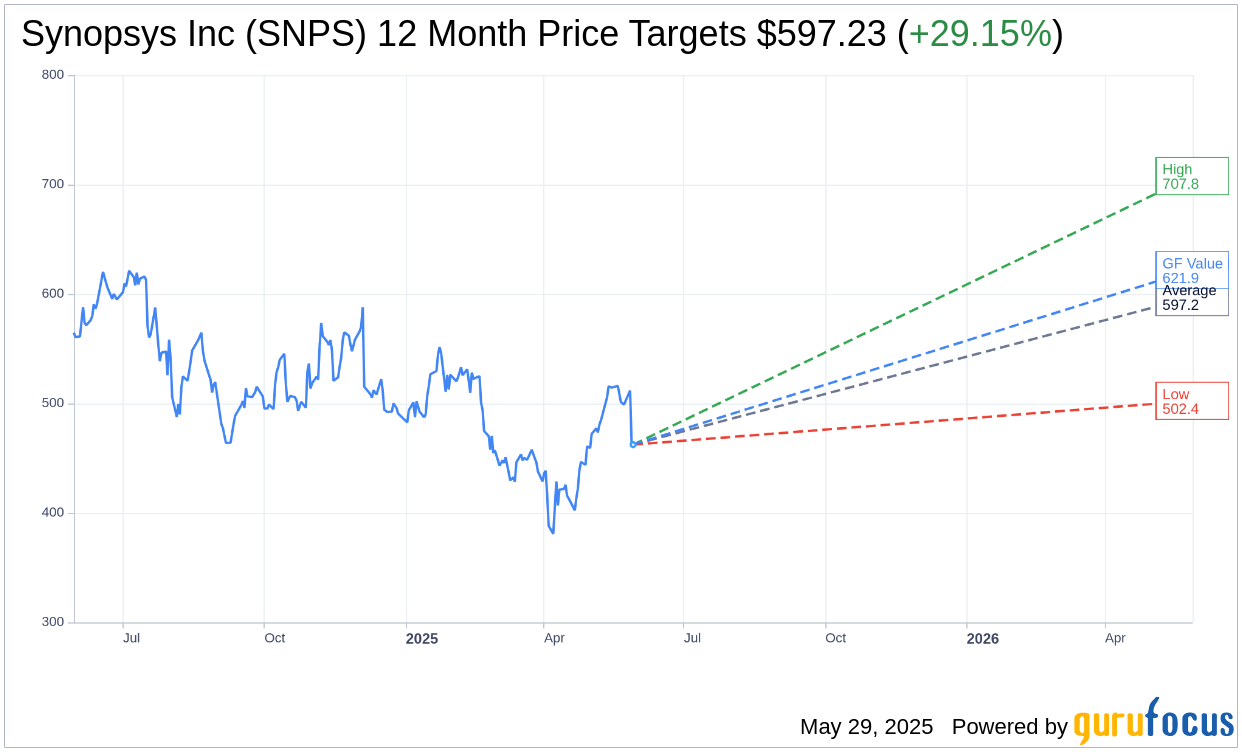The height and width of the screenshot is (752, 1242).
Task: Click the 800 y-axis label
Action: [x=52, y=75]
